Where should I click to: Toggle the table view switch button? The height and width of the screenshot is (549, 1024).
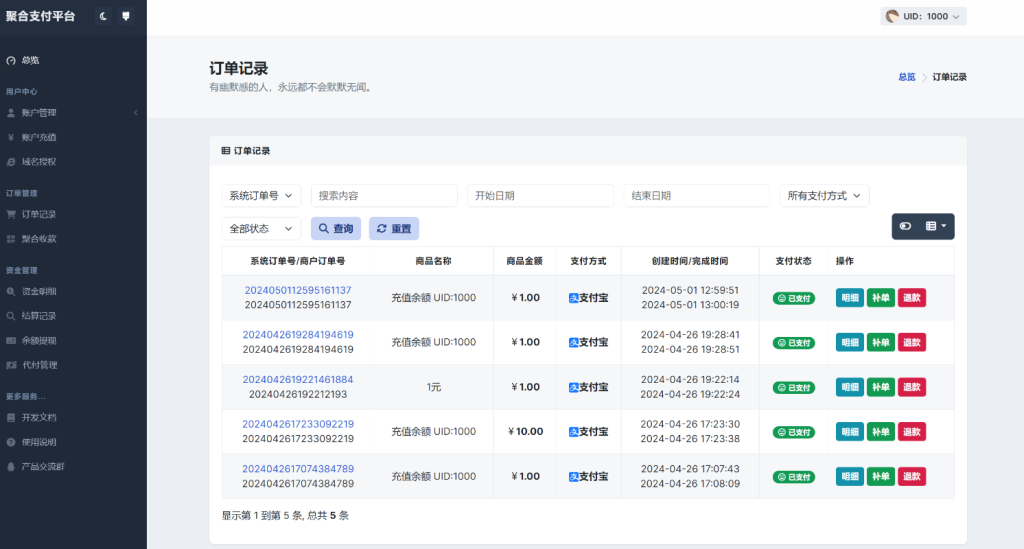click(905, 226)
